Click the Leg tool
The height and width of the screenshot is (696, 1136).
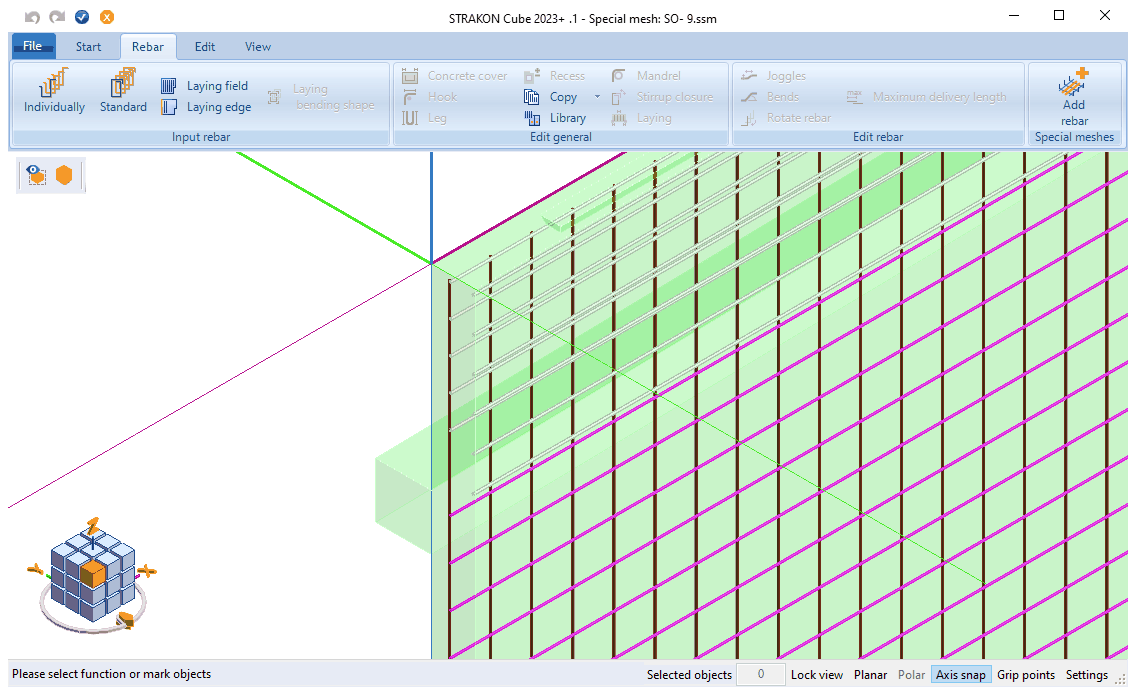[425, 118]
